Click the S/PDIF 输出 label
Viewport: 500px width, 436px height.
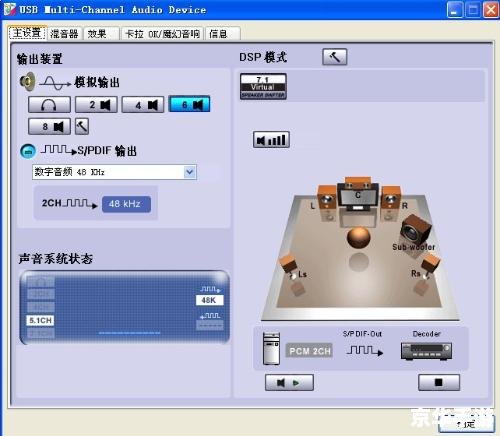107,151
